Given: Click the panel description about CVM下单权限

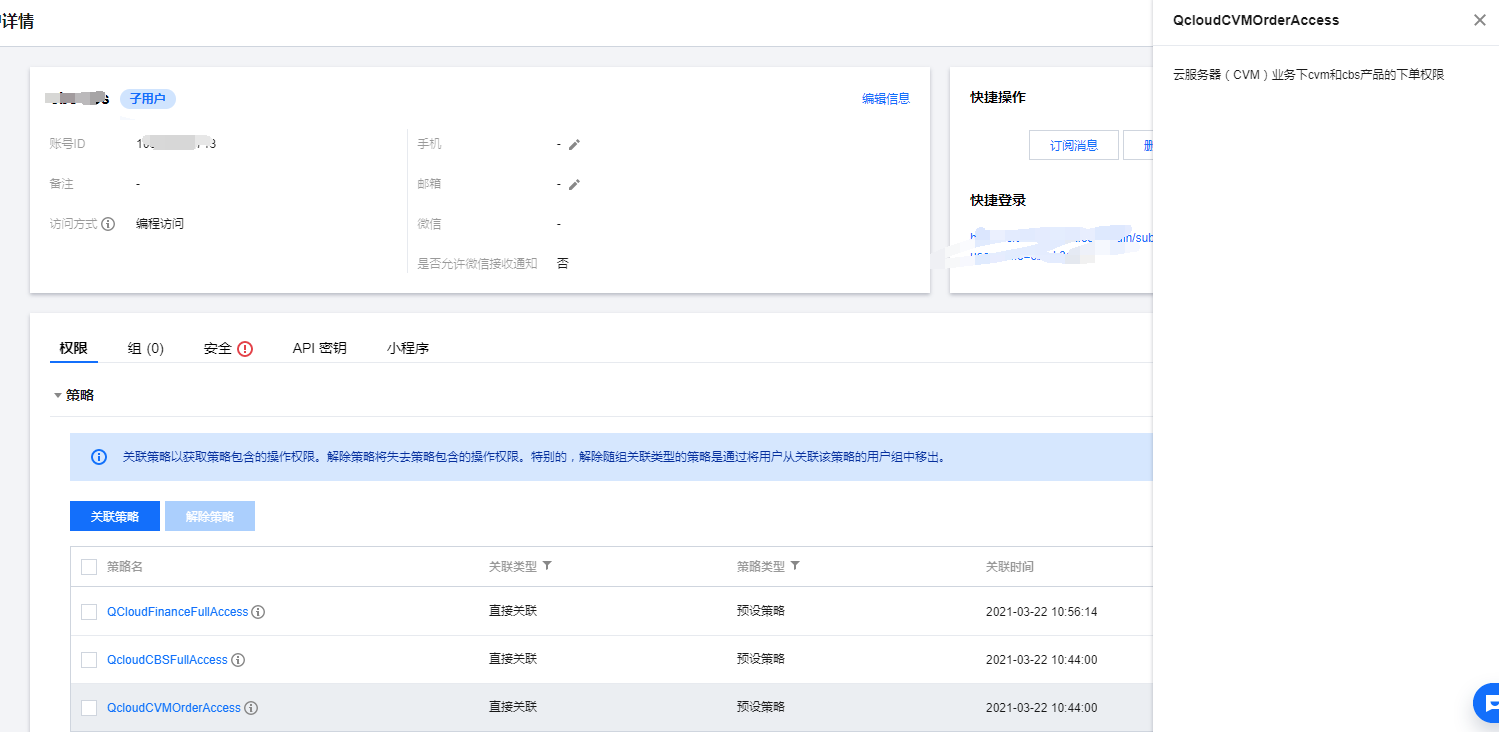Looking at the screenshot, I should (x=1308, y=75).
